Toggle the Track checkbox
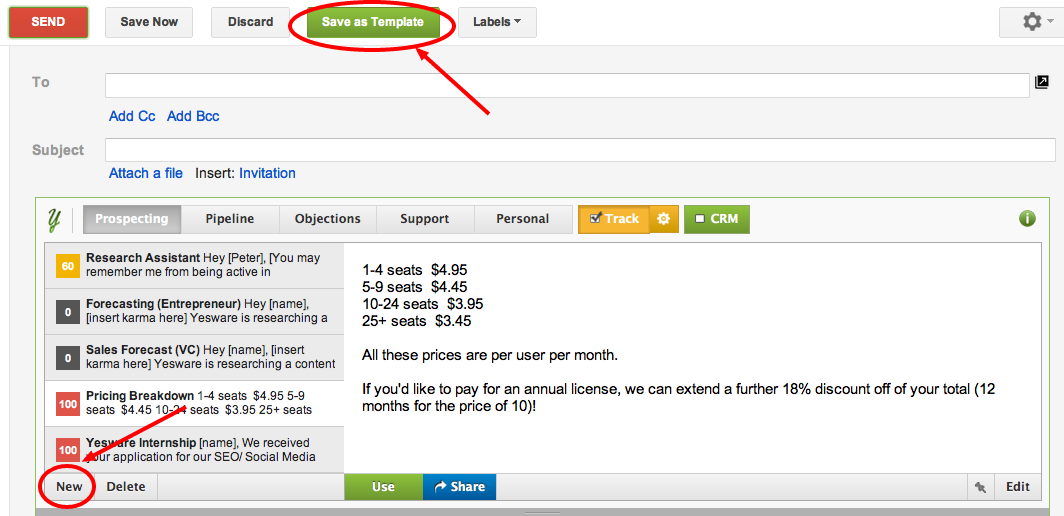This screenshot has width=1064, height=516. click(x=595, y=218)
